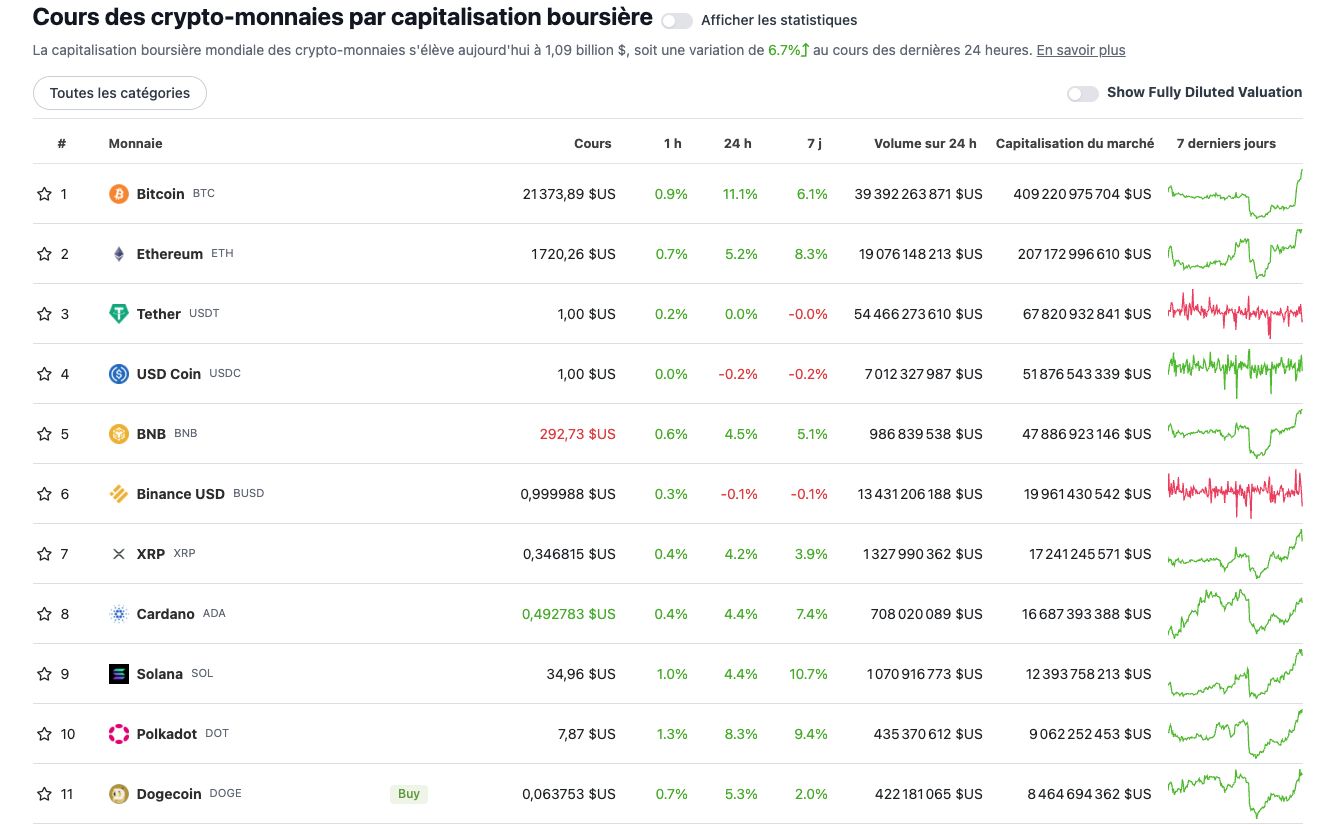Viewport: 1323px width, 825px height.
Task: Enable Show Fully Diluted Valuation switch
Action: pos(1082,93)
